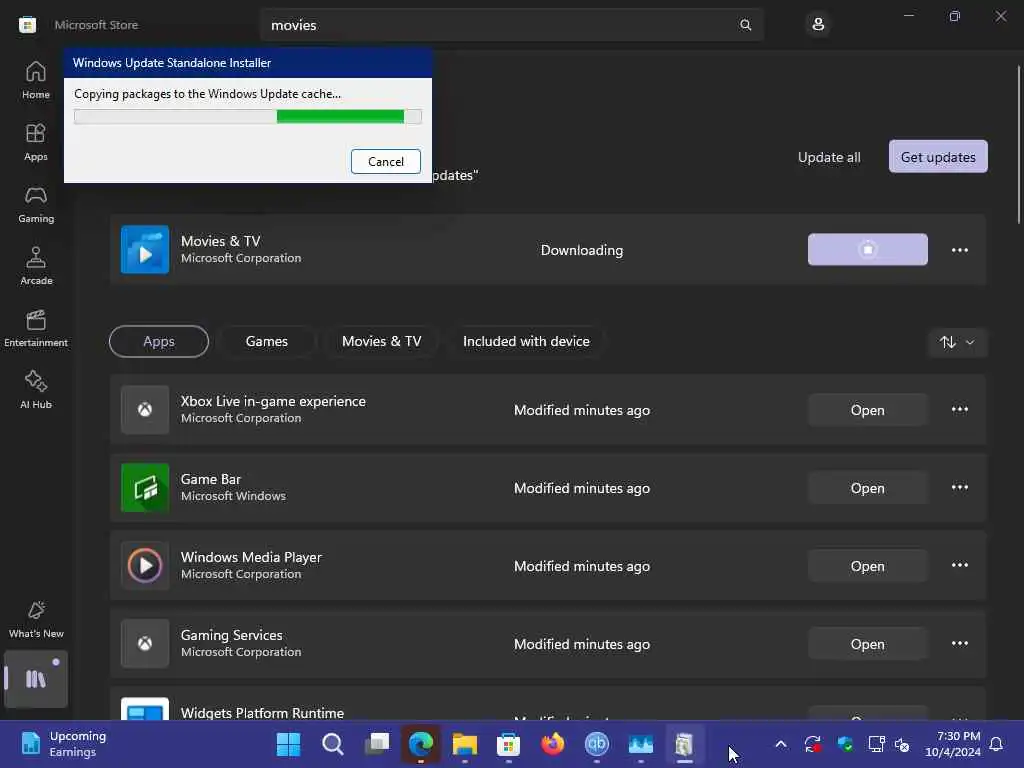The image size is (1024, 768).
Task: Open Windows Media Player
Action: click(867, 566)
